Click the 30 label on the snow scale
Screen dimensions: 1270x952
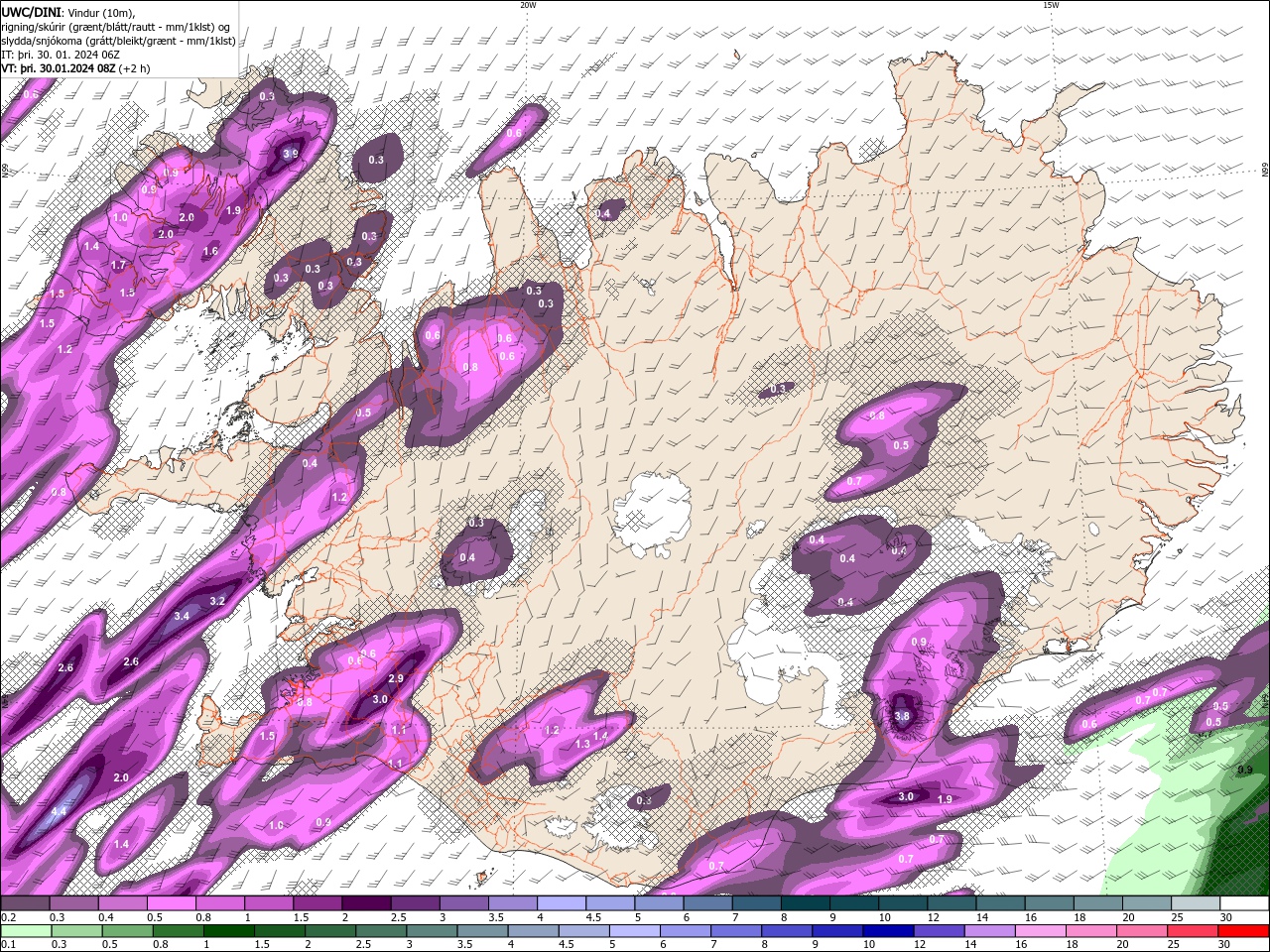(1226, 917)
